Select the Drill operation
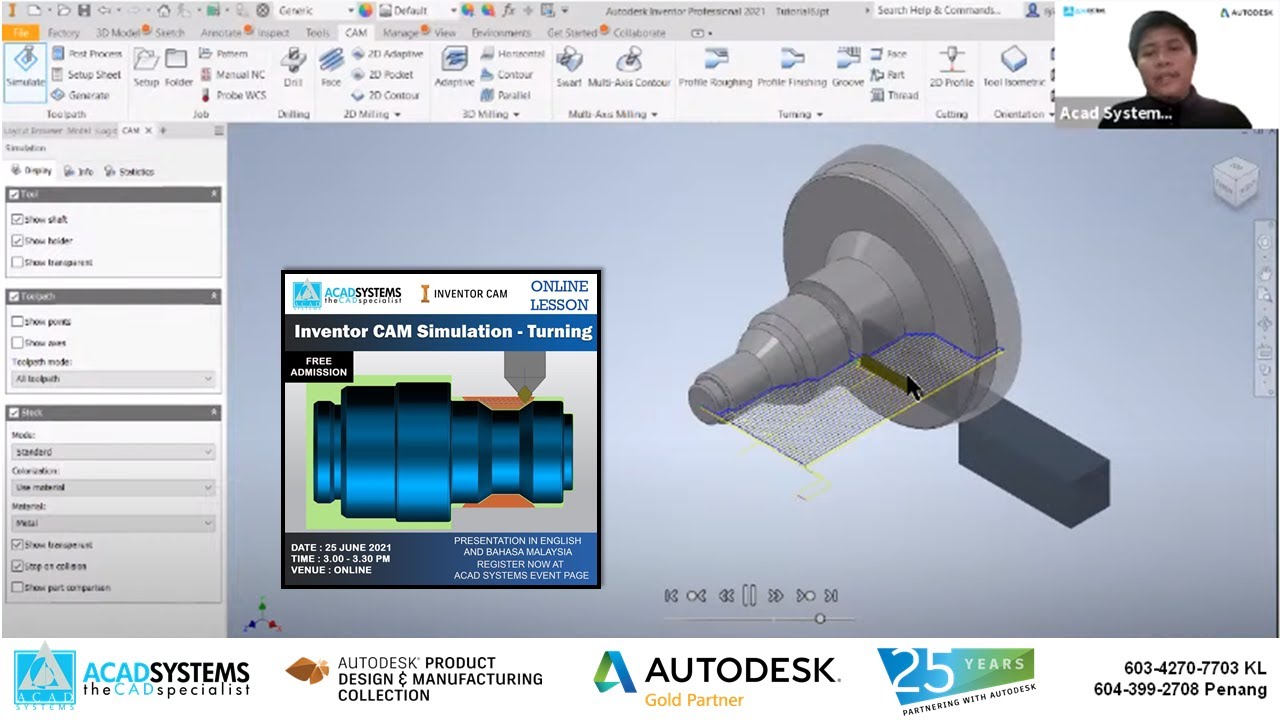 tap(293, 68)
